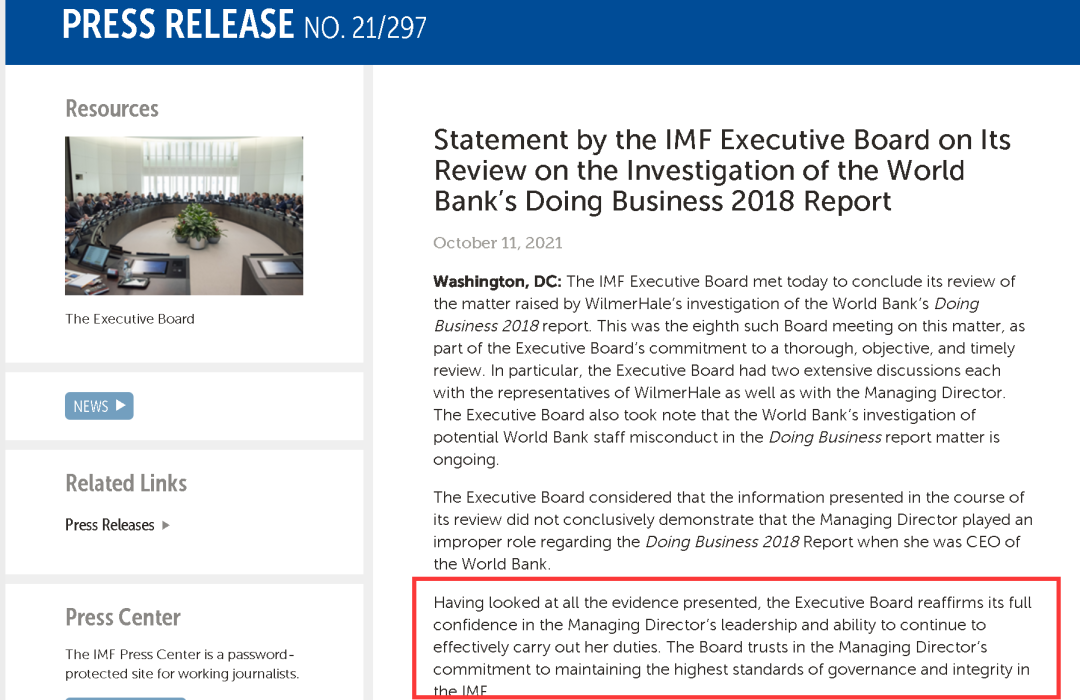The height and width of the screenshot is (700, 1080).
Task: Click the IMF Press Center password-protected description
Action: coord(182,664)
